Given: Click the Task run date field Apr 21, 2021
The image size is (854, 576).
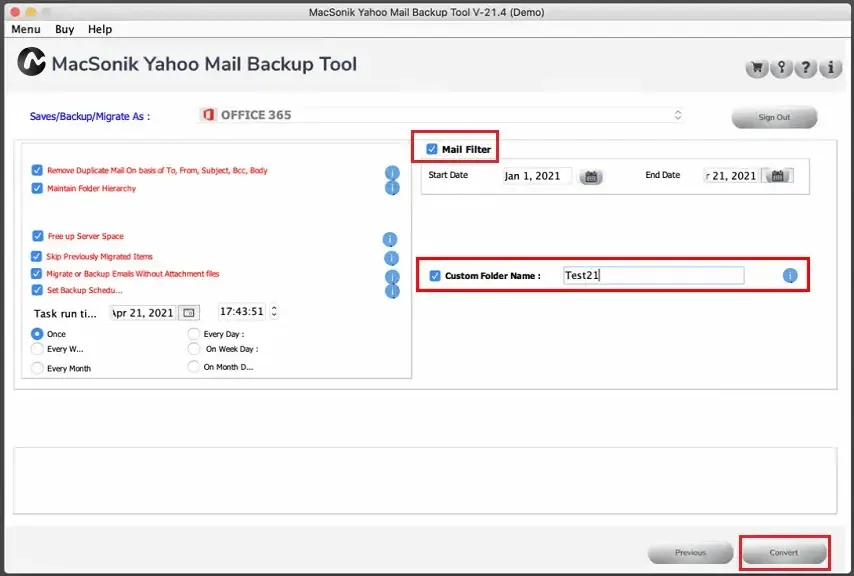Looking at the screenshot, I should tap(143, 312).
